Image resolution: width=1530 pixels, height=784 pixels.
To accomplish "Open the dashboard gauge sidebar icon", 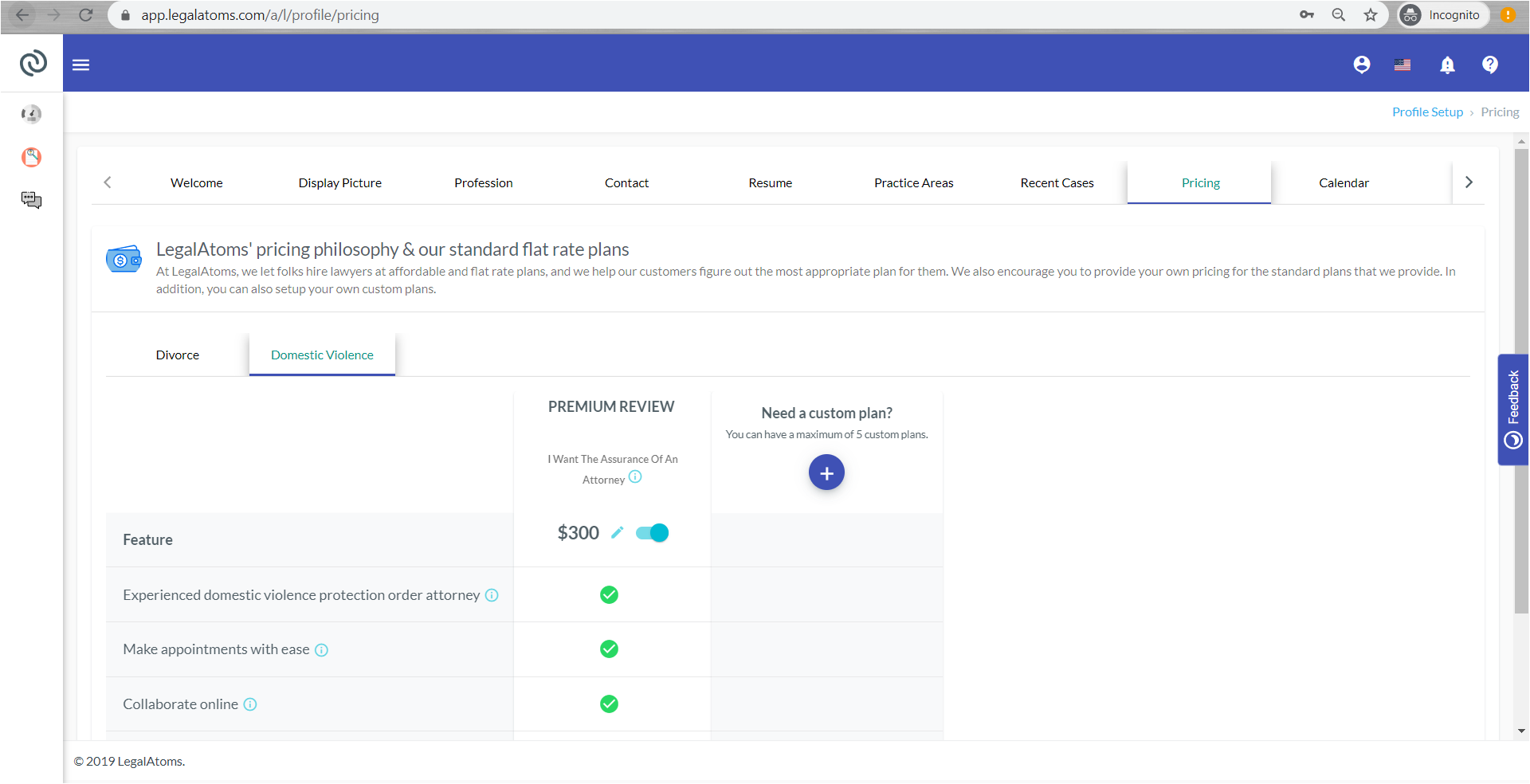I will 31,114.
